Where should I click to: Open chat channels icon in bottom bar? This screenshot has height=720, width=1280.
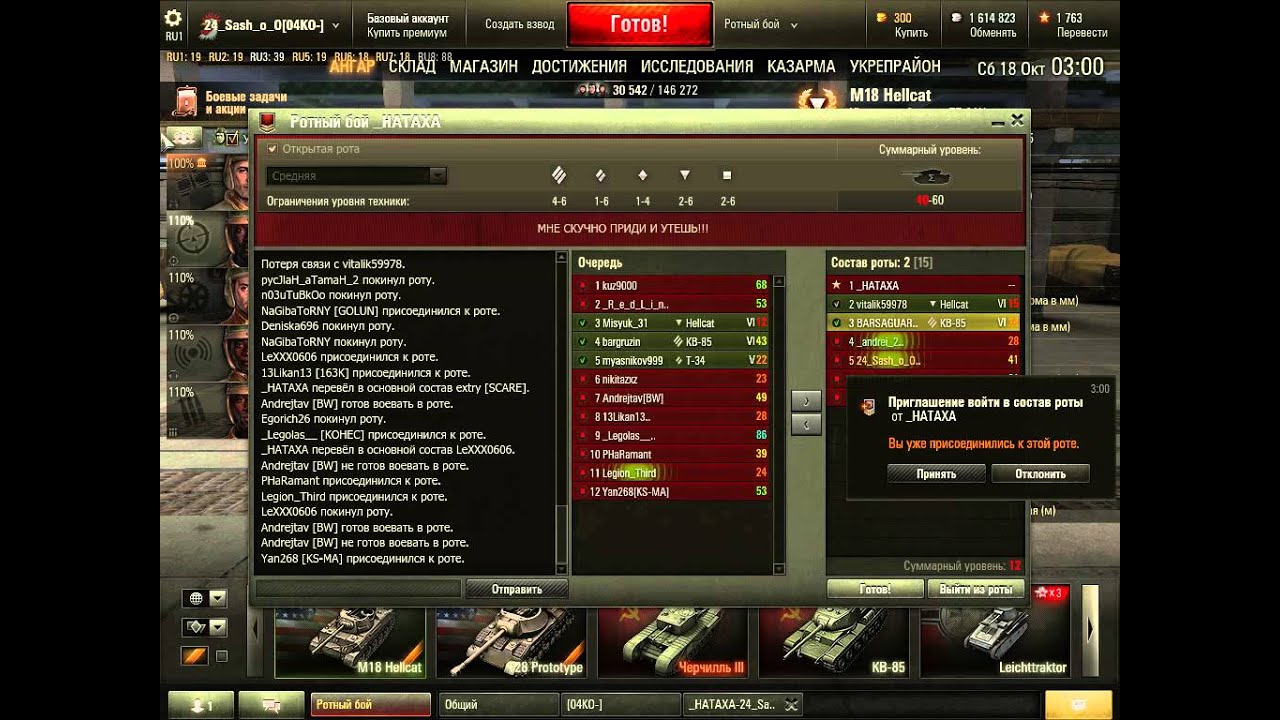[271, 705]
